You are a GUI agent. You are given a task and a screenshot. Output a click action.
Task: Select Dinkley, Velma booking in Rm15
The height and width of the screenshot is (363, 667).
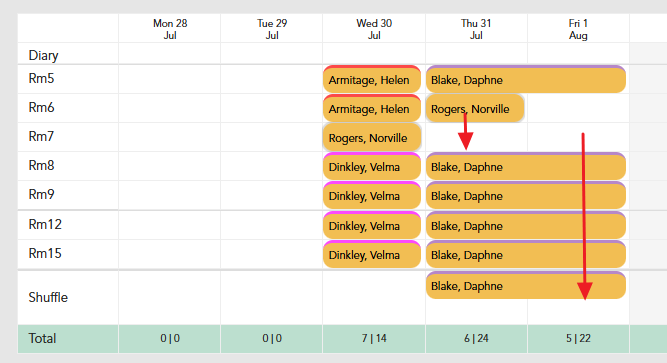(372, 254)
